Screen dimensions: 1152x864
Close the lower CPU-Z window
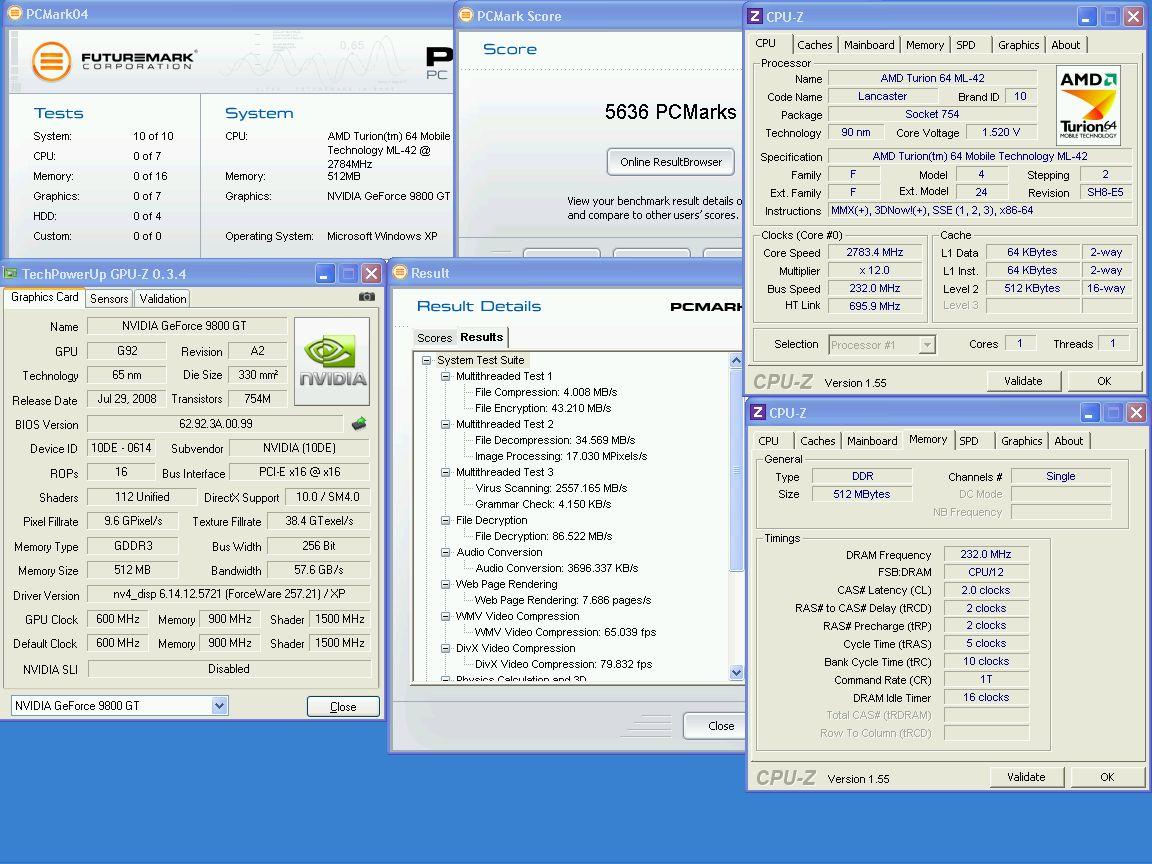pos(1136,412)
